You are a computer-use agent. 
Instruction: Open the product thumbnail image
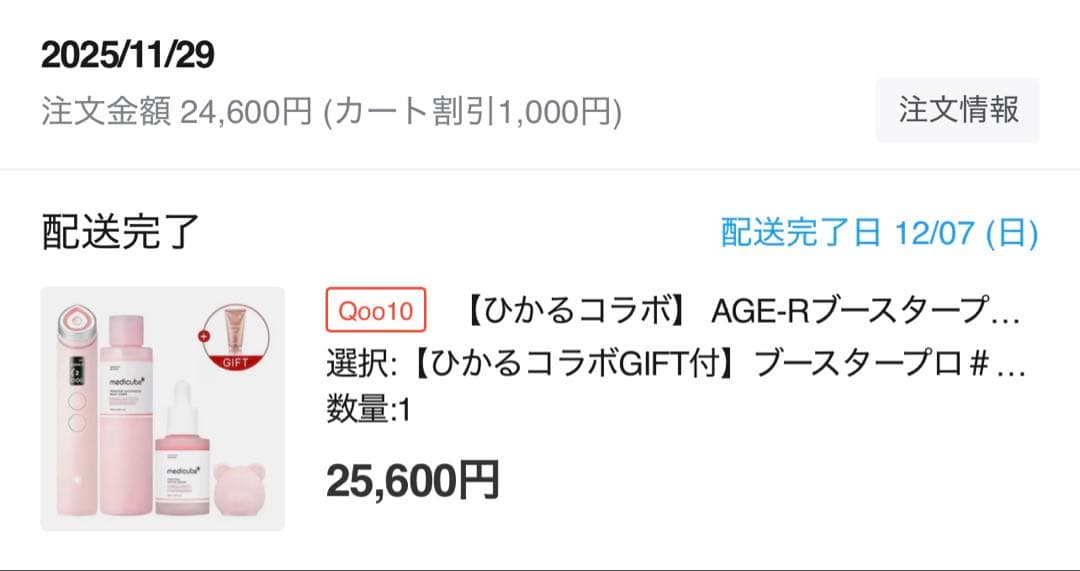click(162, 409)
